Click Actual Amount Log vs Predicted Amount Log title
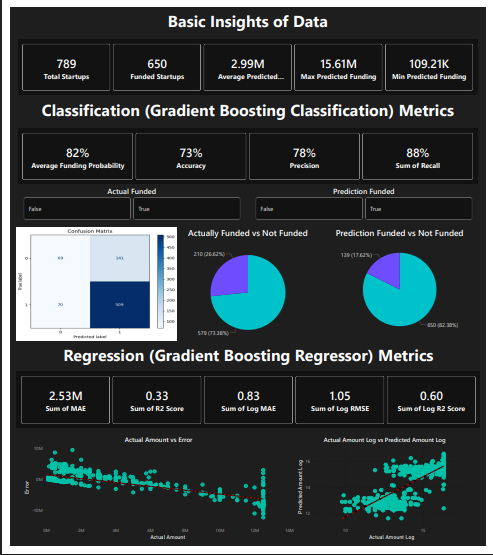Screen dimensions: 493x555 click(x=385, y=440)
